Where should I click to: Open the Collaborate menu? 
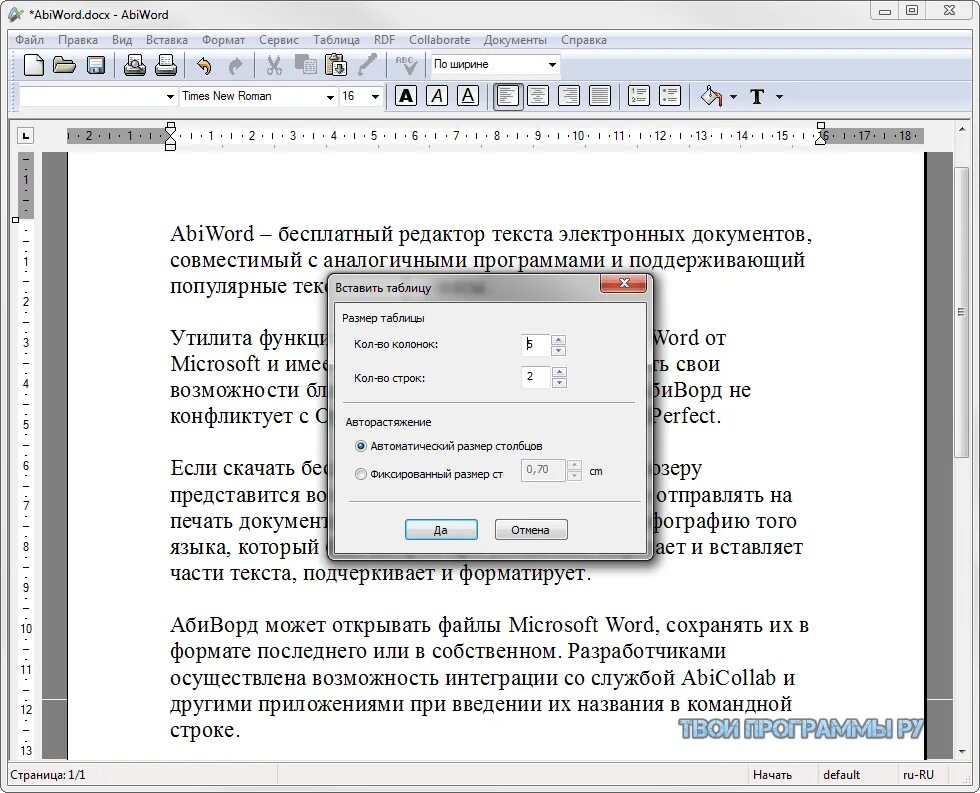pos(439,40)
